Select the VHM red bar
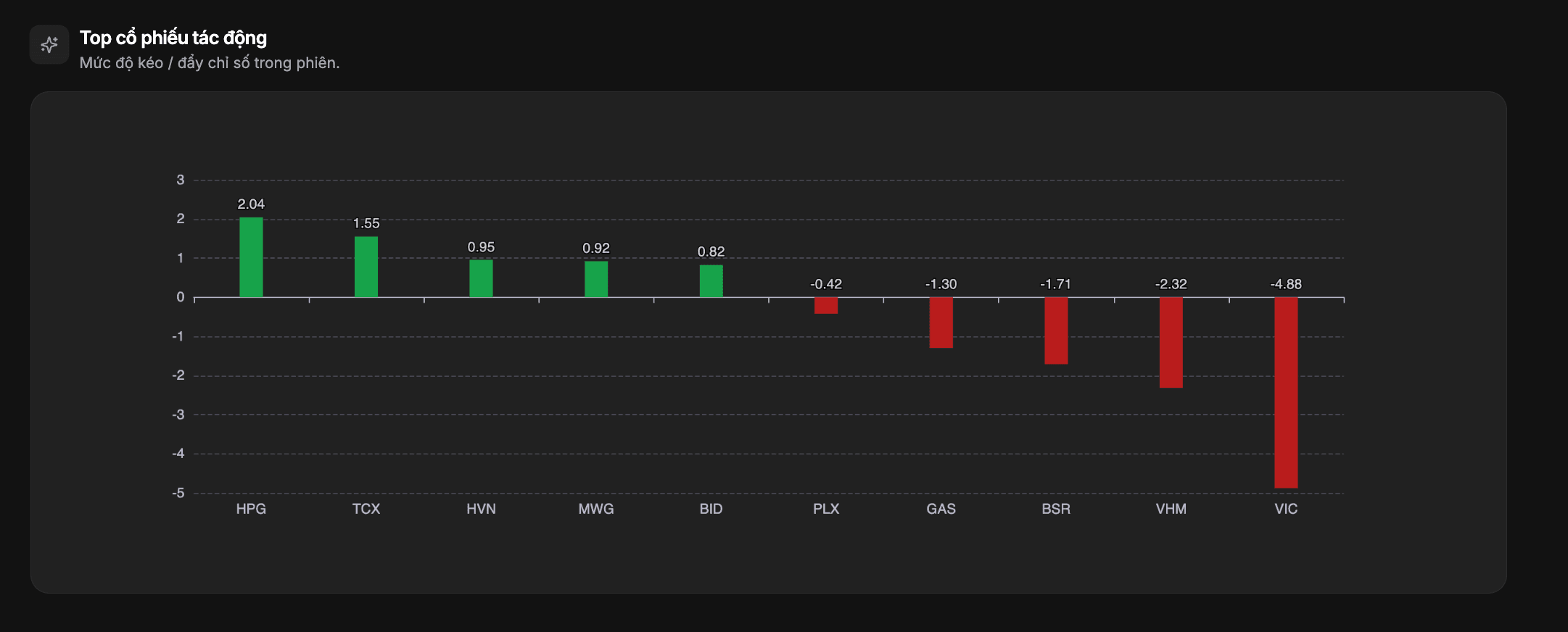Screen dimensions: 1568x632 click(x=1171, y=343)
